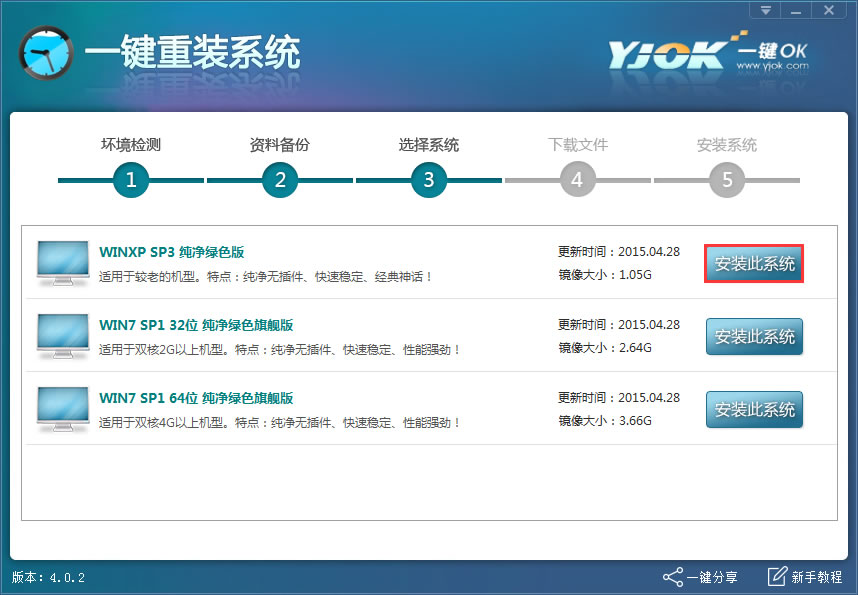This screenshot has width=858, height=595.
Task: Open the 新手教程 pencil icon
Action: coord(775,577)
